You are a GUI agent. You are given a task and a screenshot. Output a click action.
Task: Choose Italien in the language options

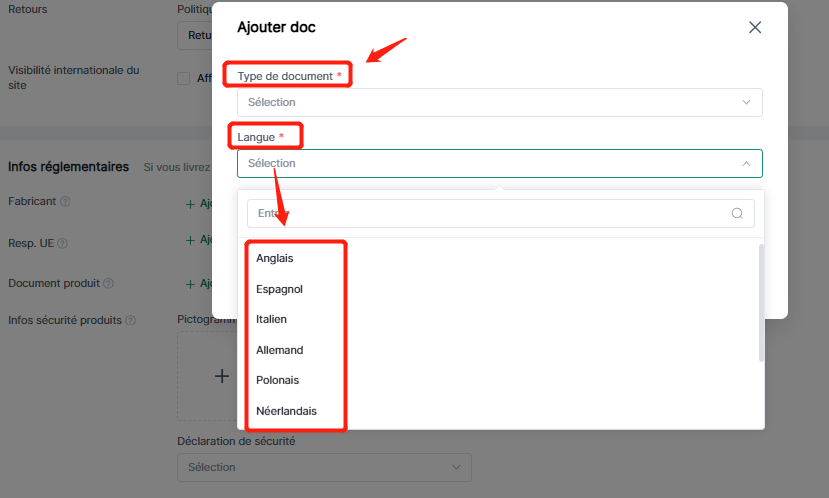(x=271, y=319)
